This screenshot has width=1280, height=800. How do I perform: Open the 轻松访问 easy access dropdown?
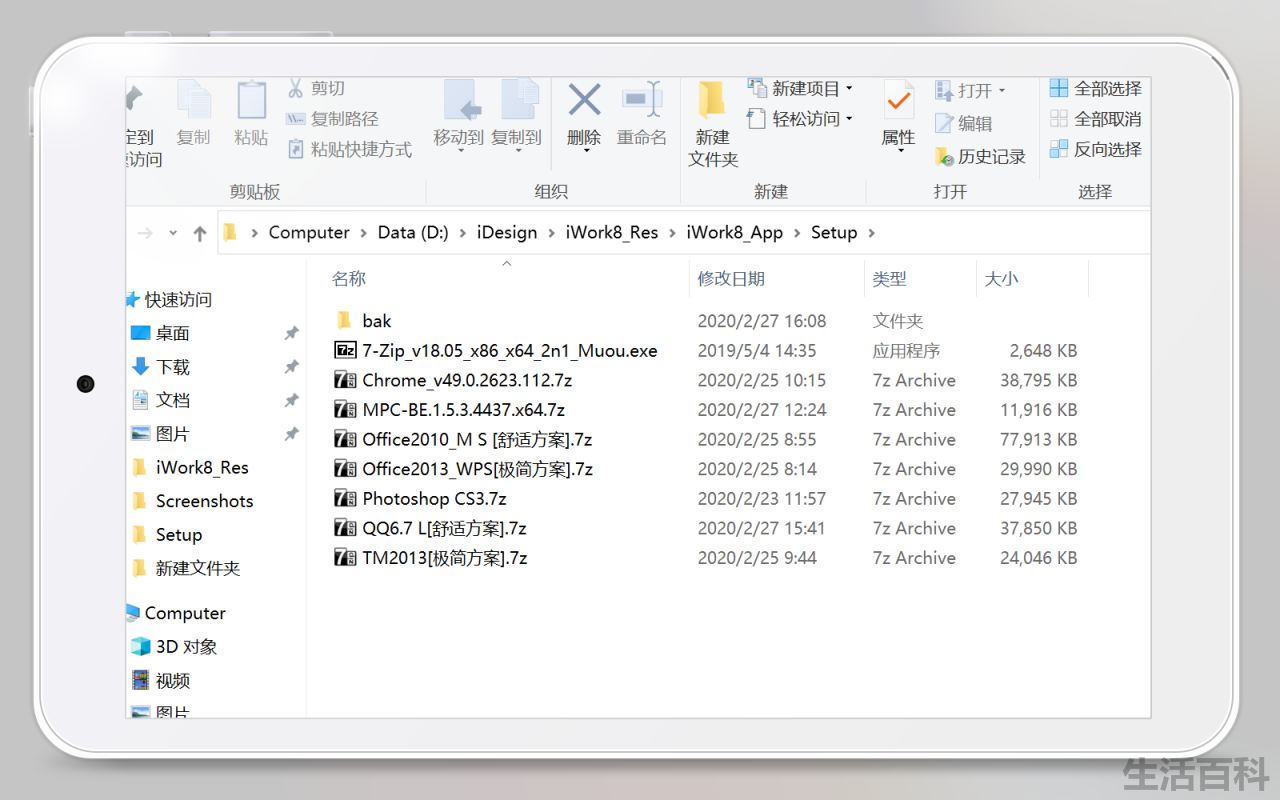[801, 118]
